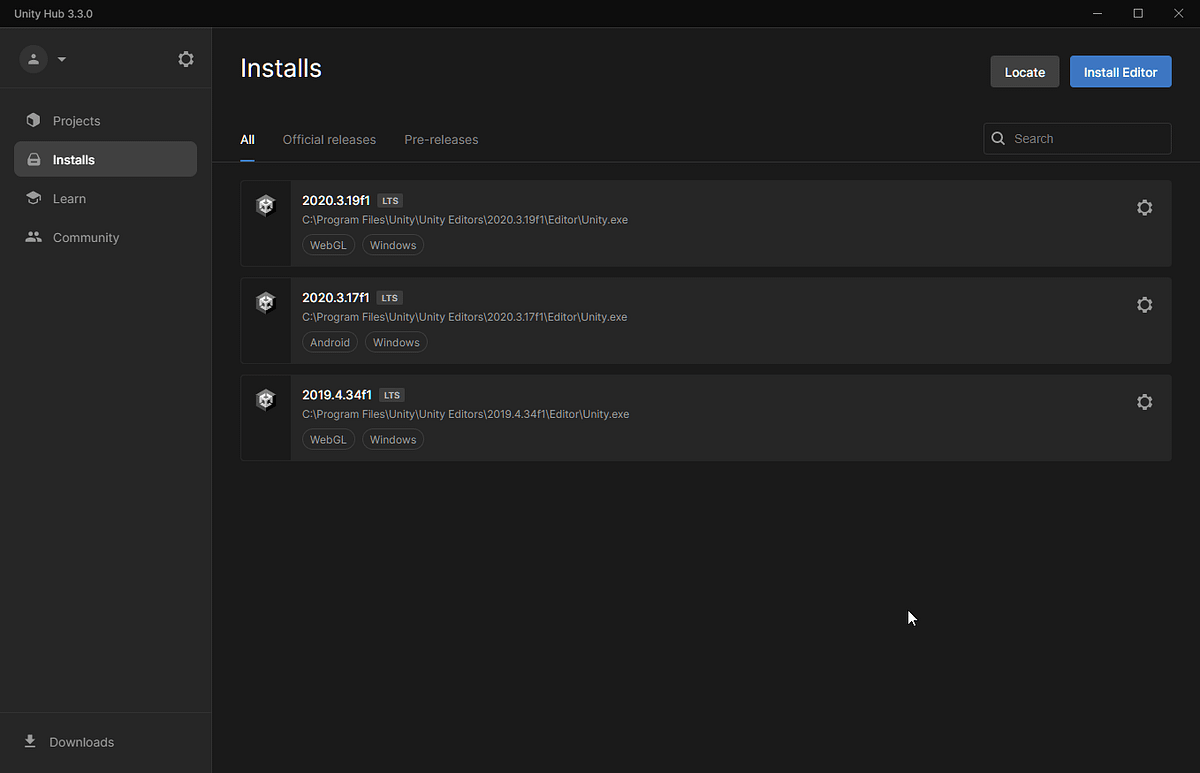The width and height of the screenshot is (1200, 773).
Task: Switch to the Official releases tab
Action: click(x=329, y=139)
